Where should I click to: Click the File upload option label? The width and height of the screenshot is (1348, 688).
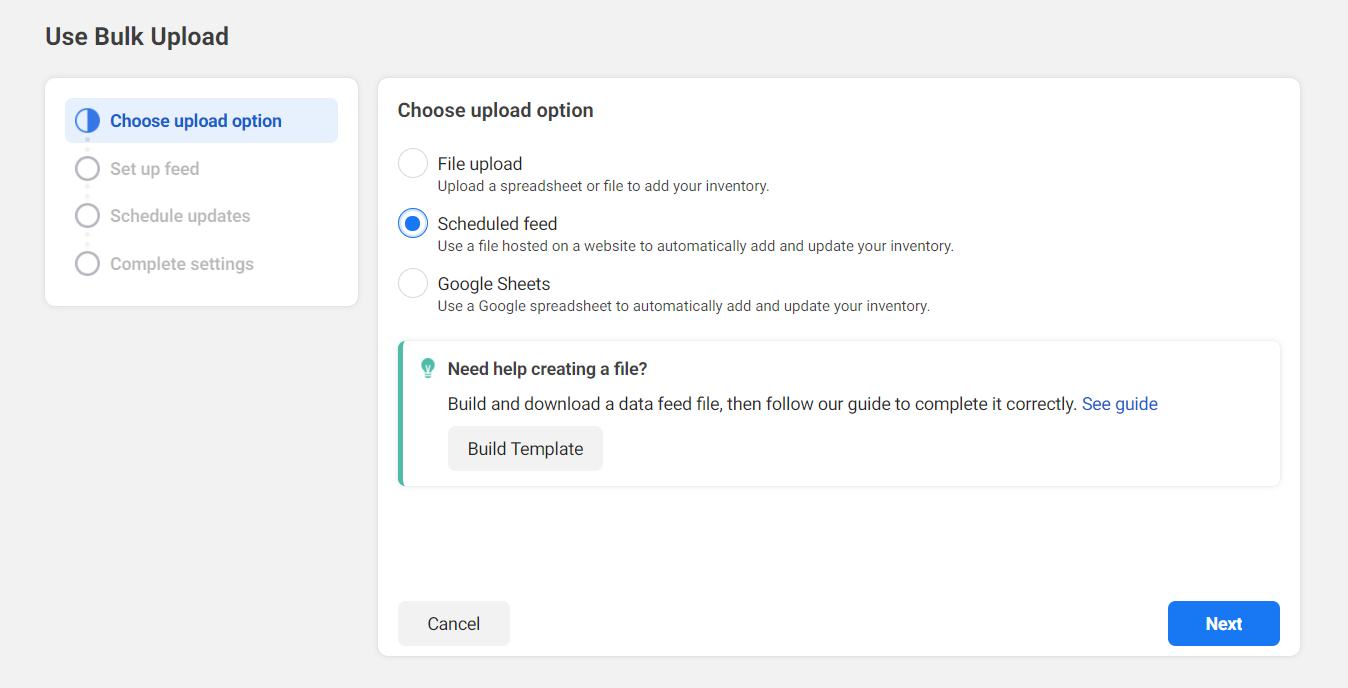point(480,164)
